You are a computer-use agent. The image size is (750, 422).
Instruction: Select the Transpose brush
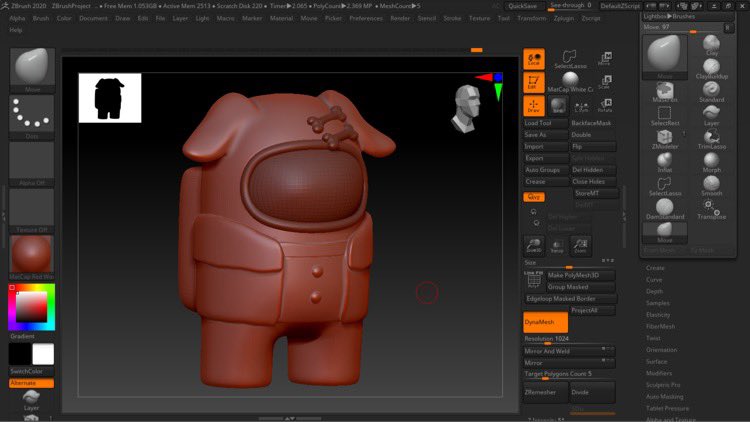point(712,209)
